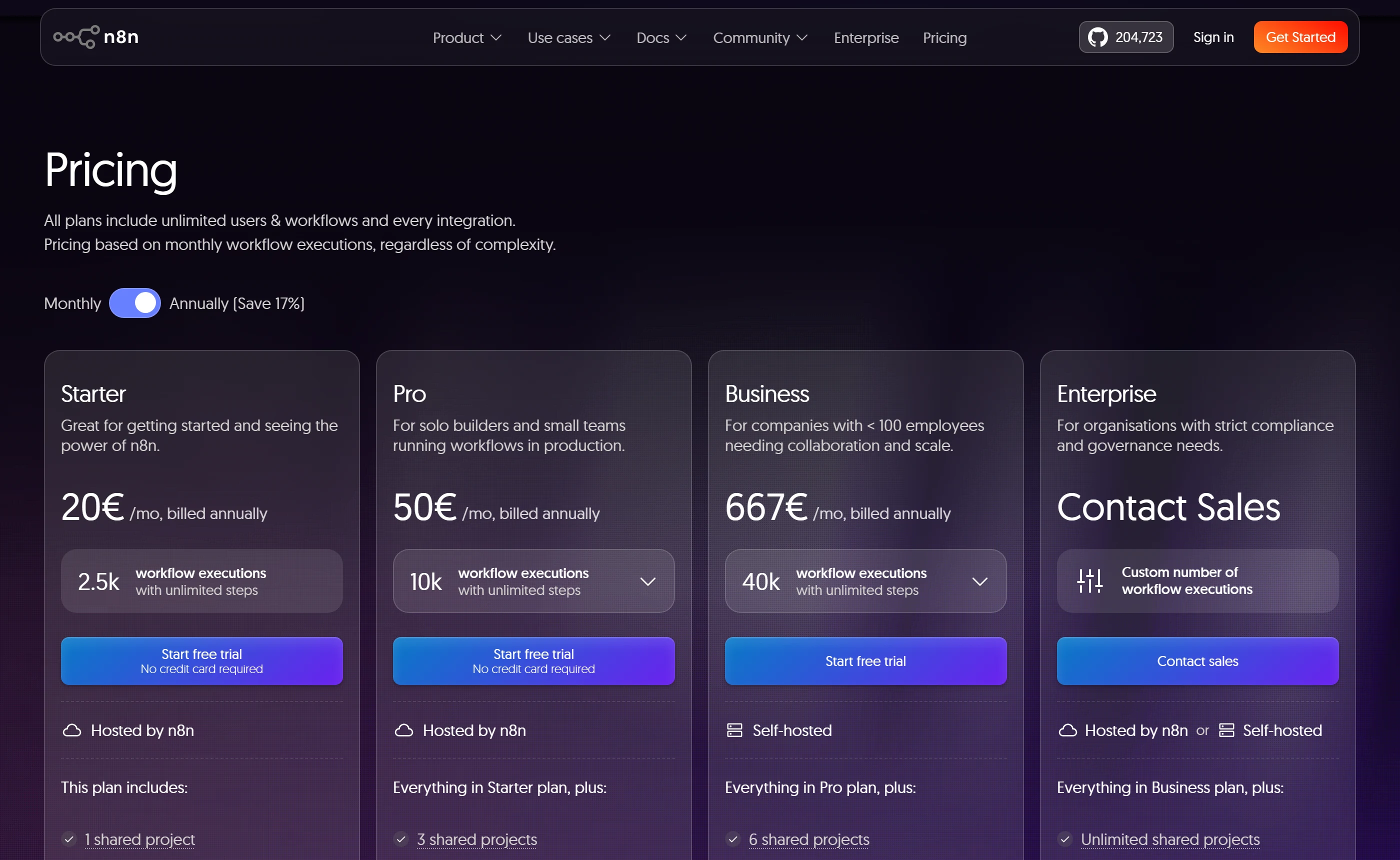The height and width of the screenshot is (860, 1400).
Task: Select the Monthly billing label
Action: (x=72, y=303)
